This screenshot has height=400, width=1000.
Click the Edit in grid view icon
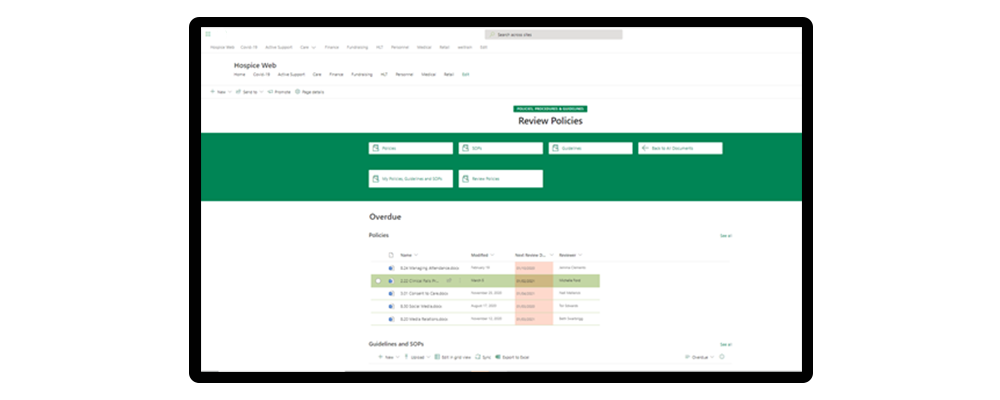coord(437,357)
